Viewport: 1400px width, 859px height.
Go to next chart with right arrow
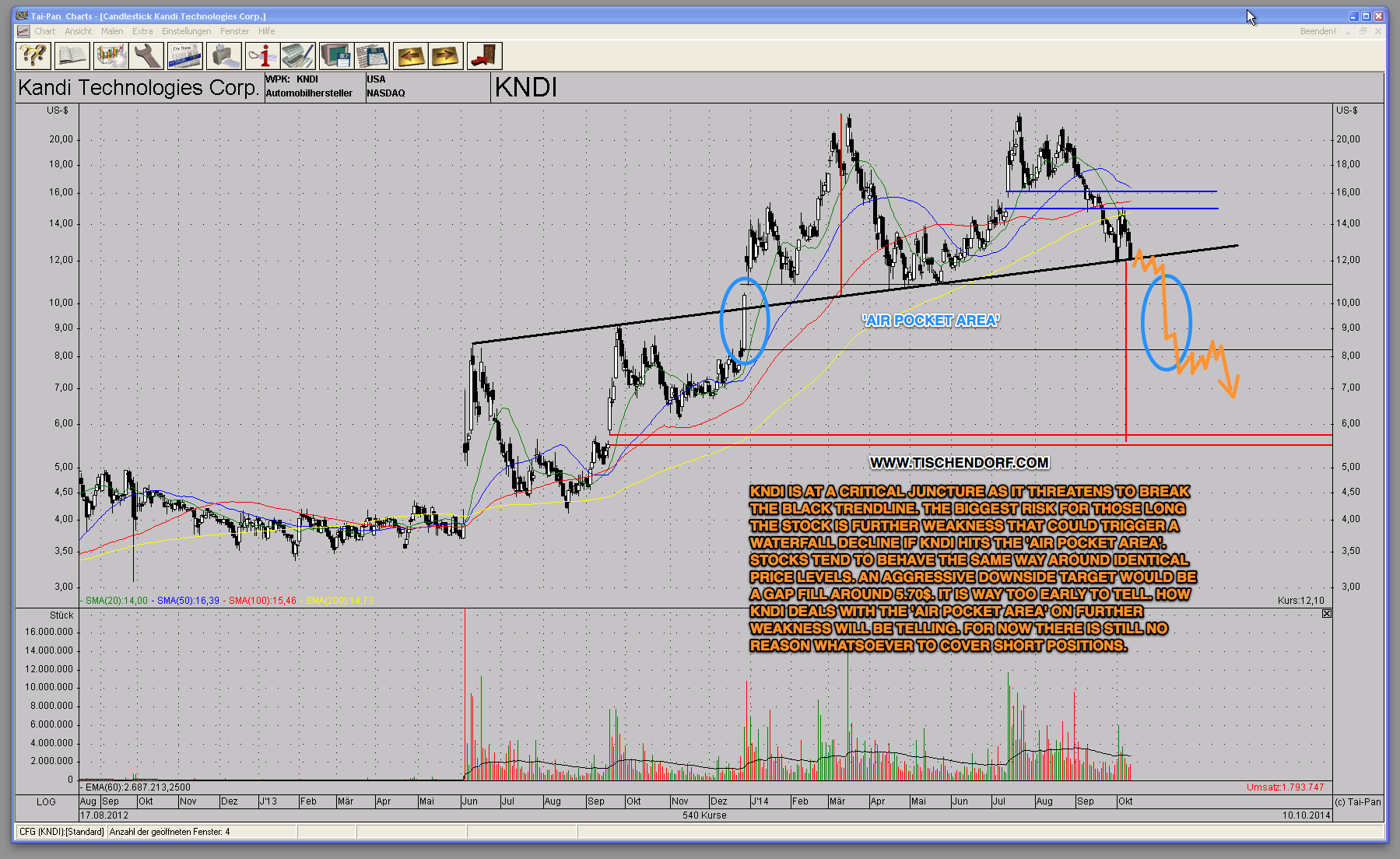446,56
